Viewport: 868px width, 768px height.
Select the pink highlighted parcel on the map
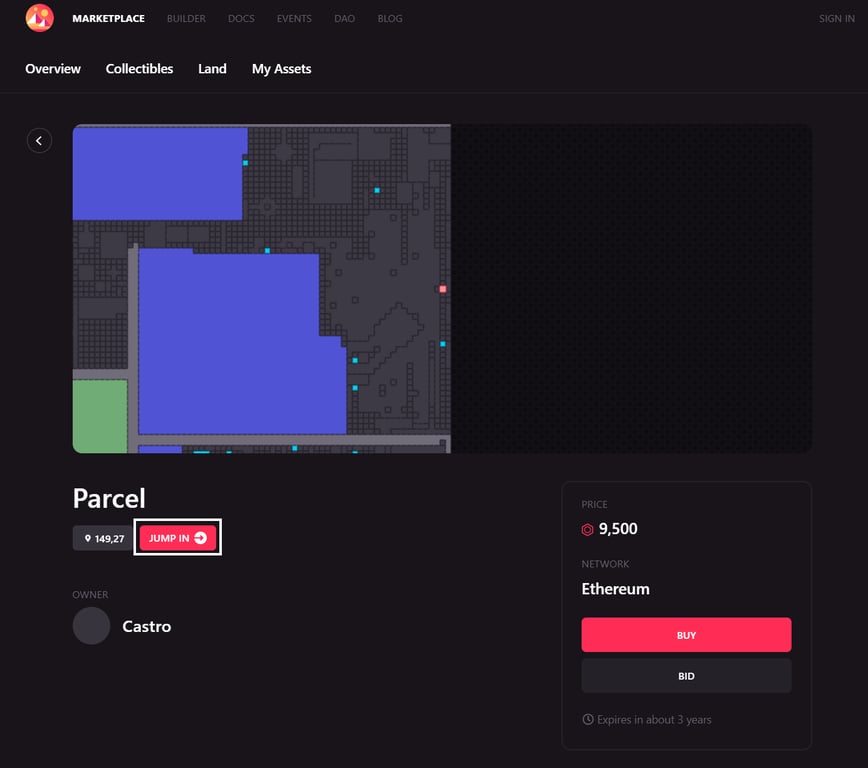441,289
